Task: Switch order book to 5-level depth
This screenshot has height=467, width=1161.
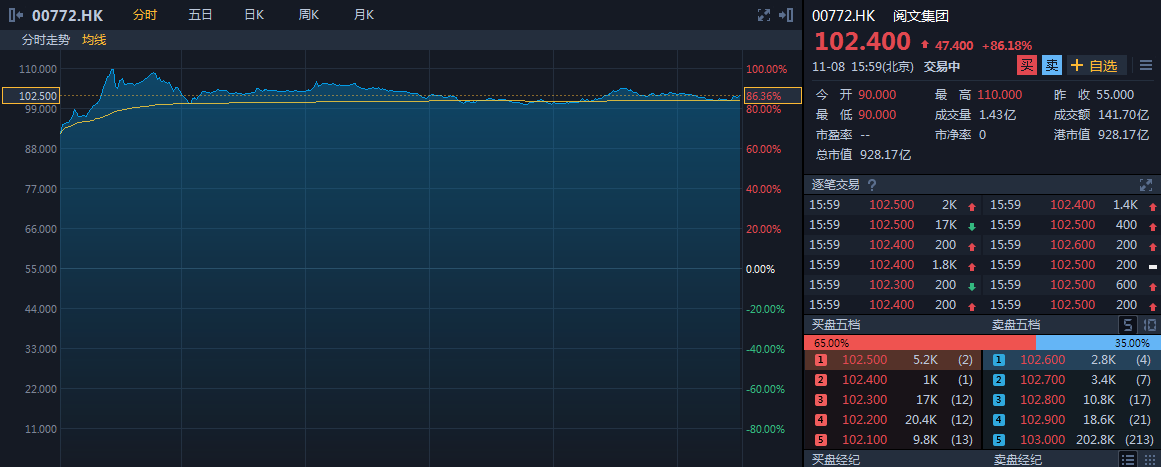Action: 1128,325
